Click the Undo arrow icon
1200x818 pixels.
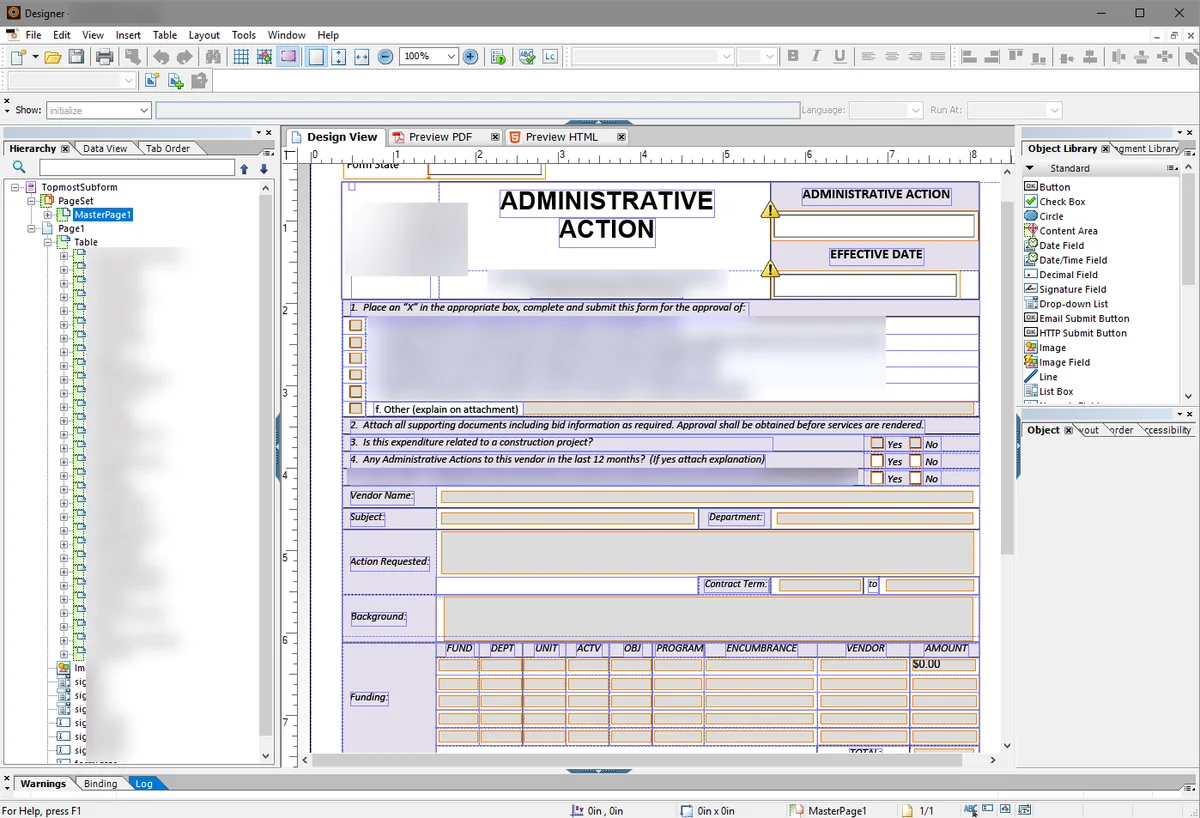[160, 57]
